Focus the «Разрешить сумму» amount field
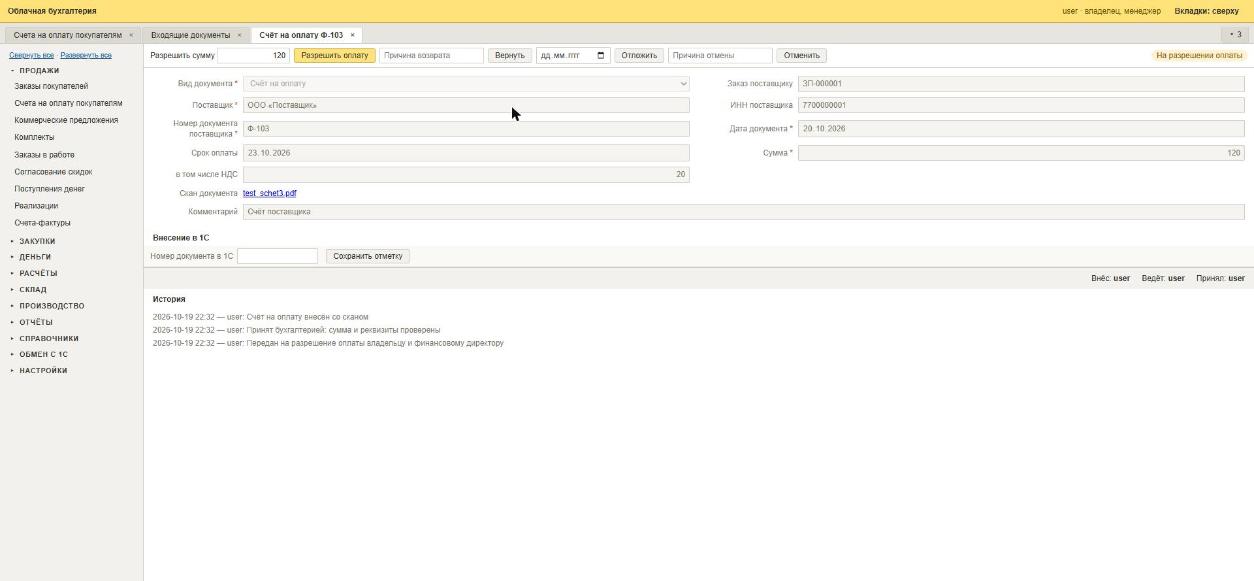 tap(254, 55)
